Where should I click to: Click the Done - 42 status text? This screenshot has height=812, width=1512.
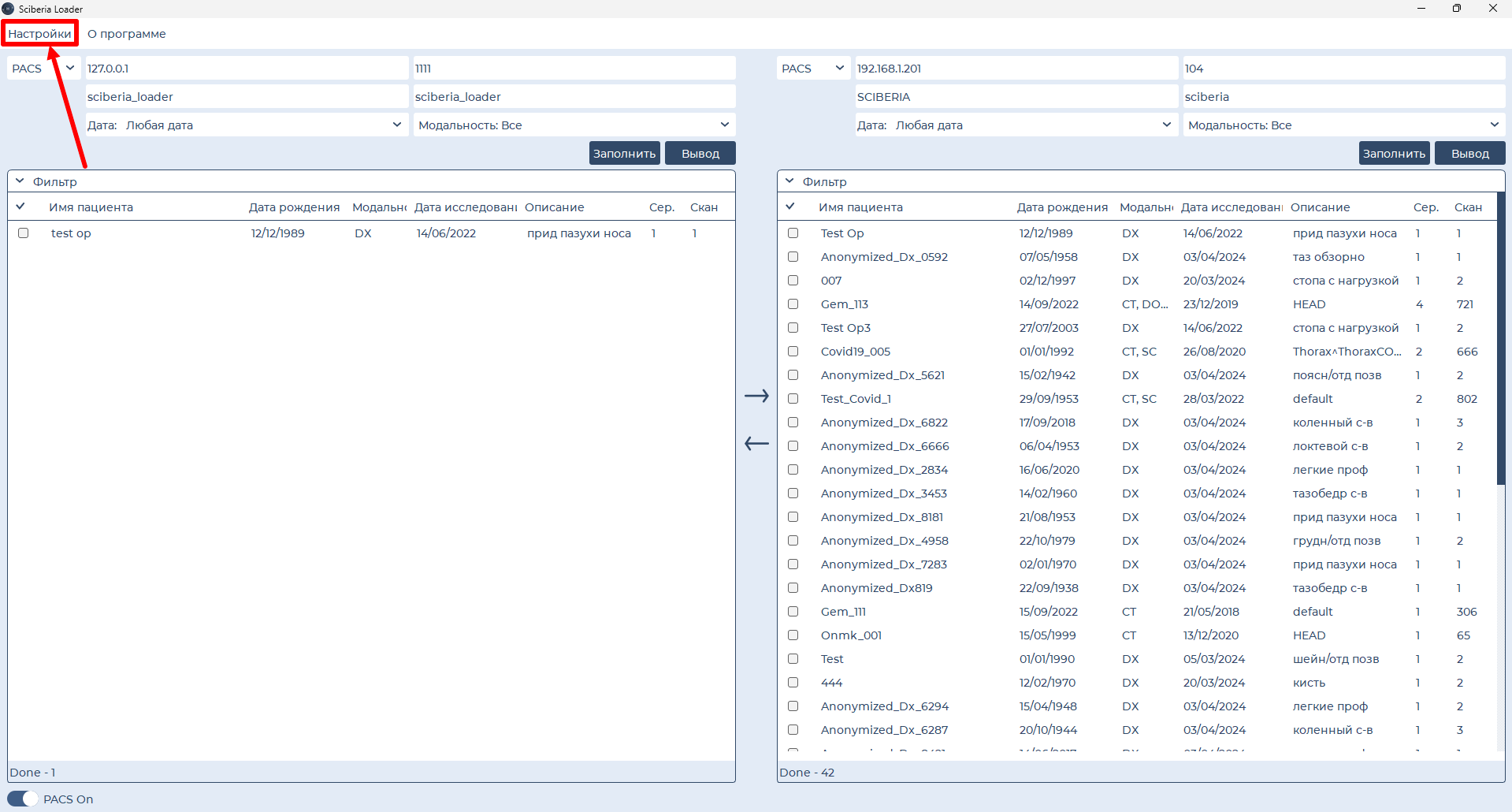coord(807,773)
